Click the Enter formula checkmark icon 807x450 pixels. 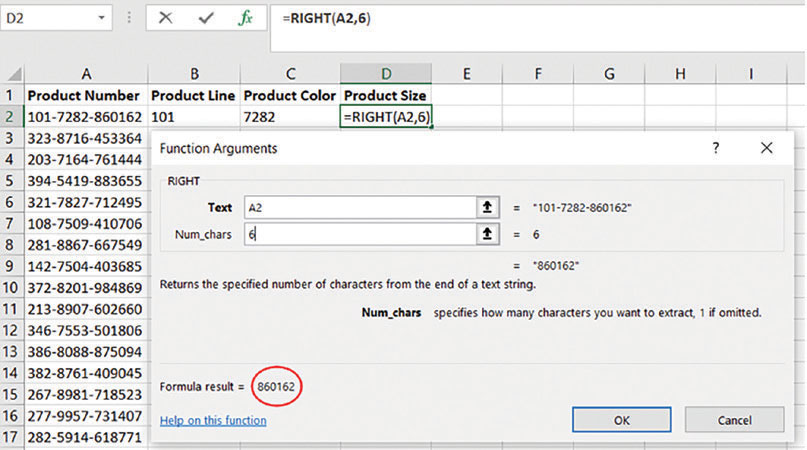tap(207, 18)
